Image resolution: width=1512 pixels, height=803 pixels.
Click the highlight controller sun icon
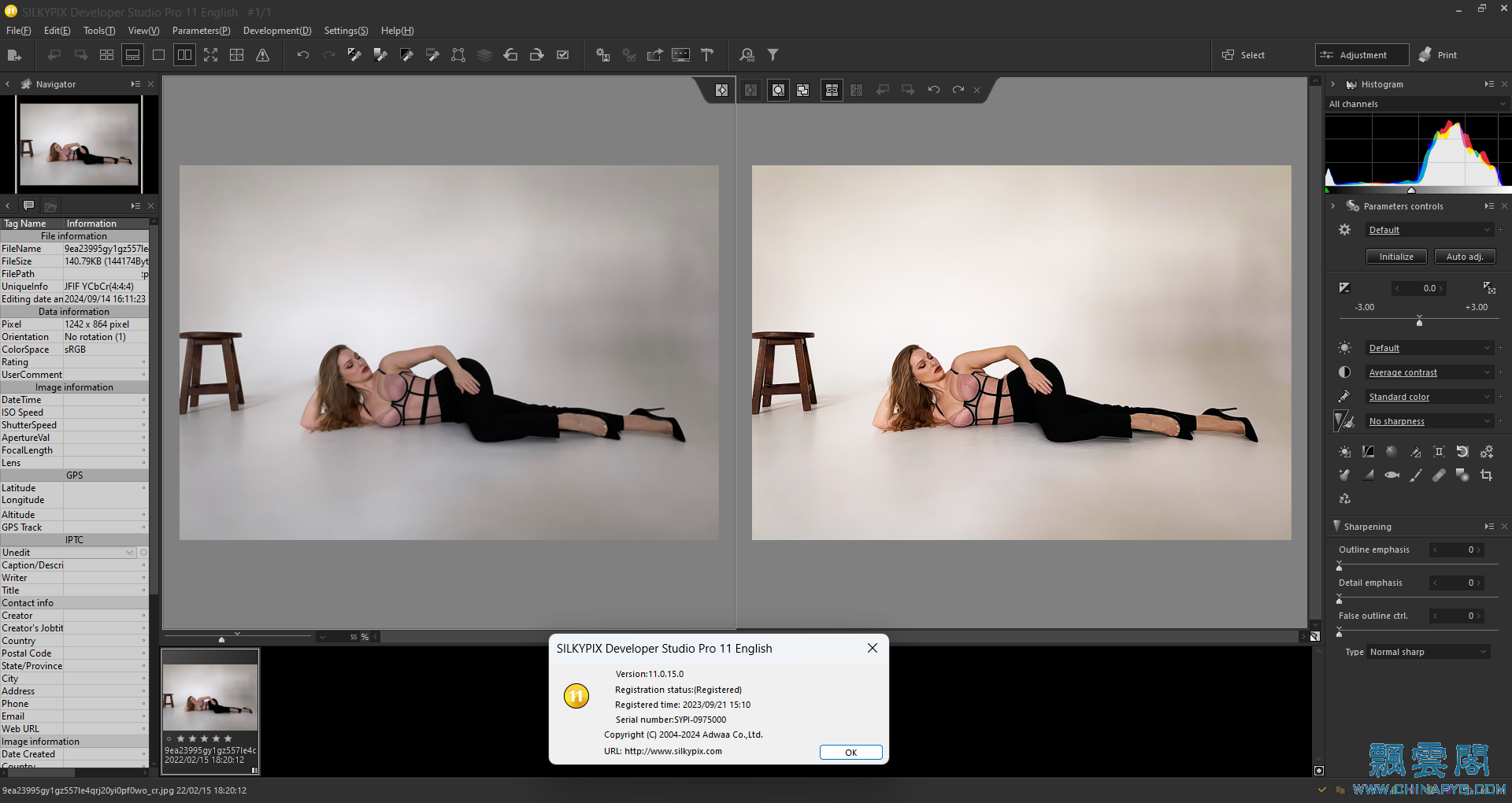click(1344, 452)
